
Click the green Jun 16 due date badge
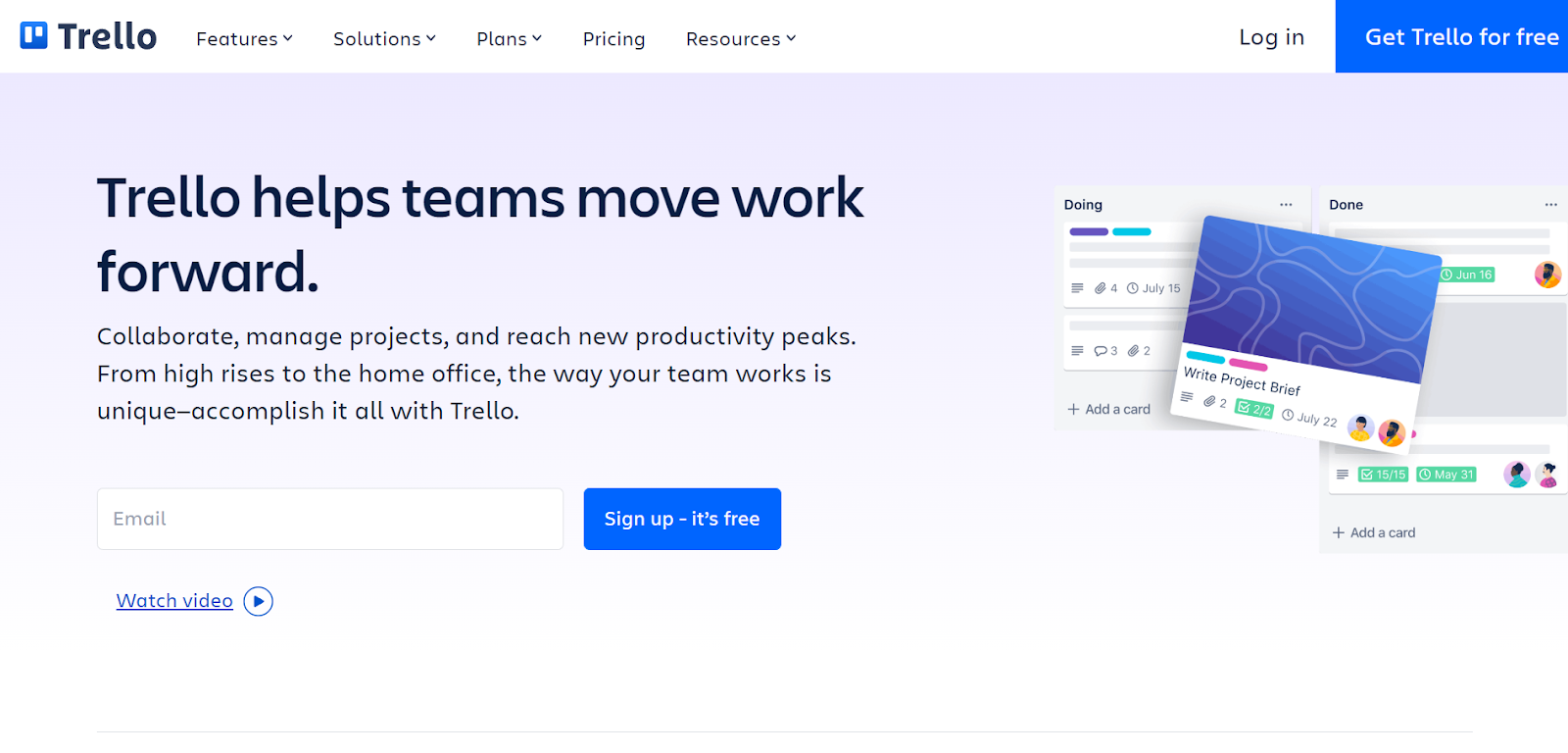(x=1467, y=275)
